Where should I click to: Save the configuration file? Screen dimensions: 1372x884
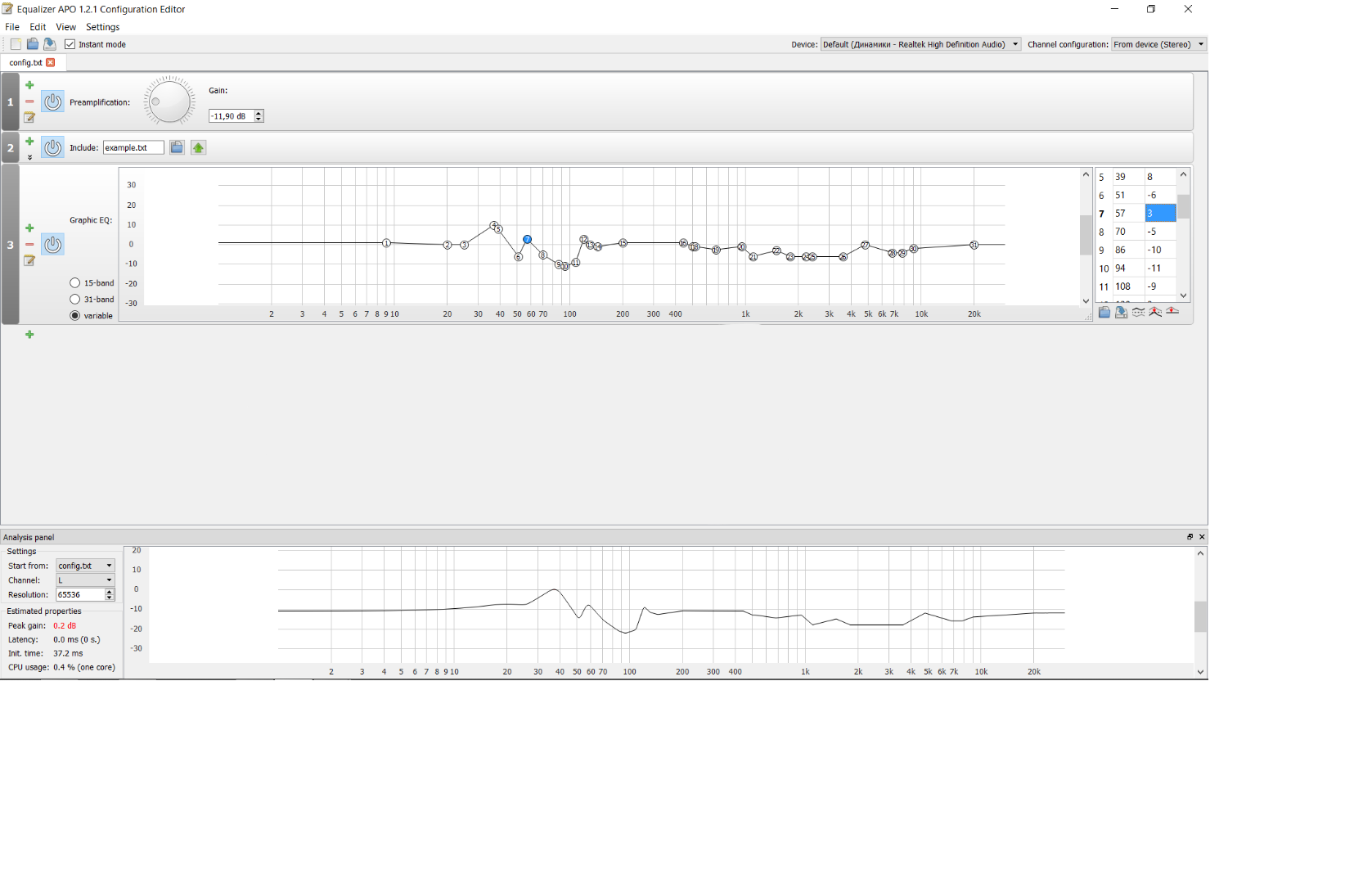coord(50,44)
